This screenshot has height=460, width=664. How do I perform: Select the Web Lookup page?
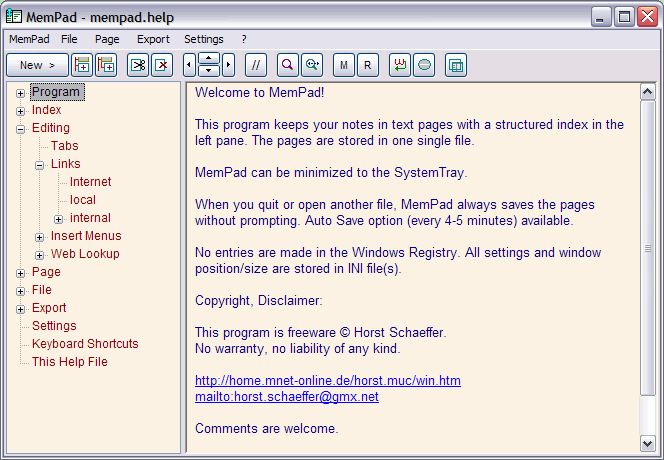pyautogui.click(x=85, y=254)
